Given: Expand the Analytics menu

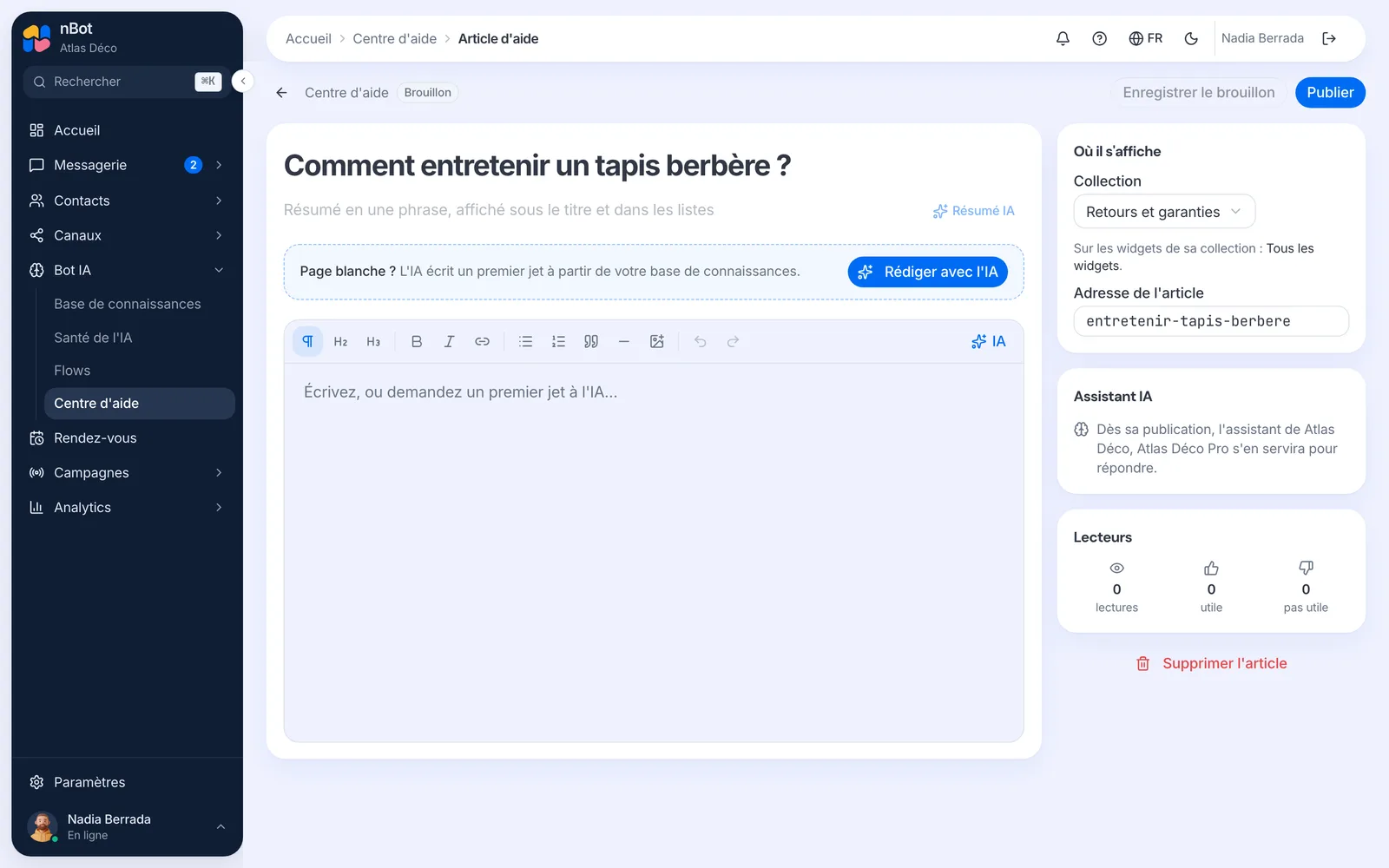Looking at the screenshot, I should coord(219,507).
